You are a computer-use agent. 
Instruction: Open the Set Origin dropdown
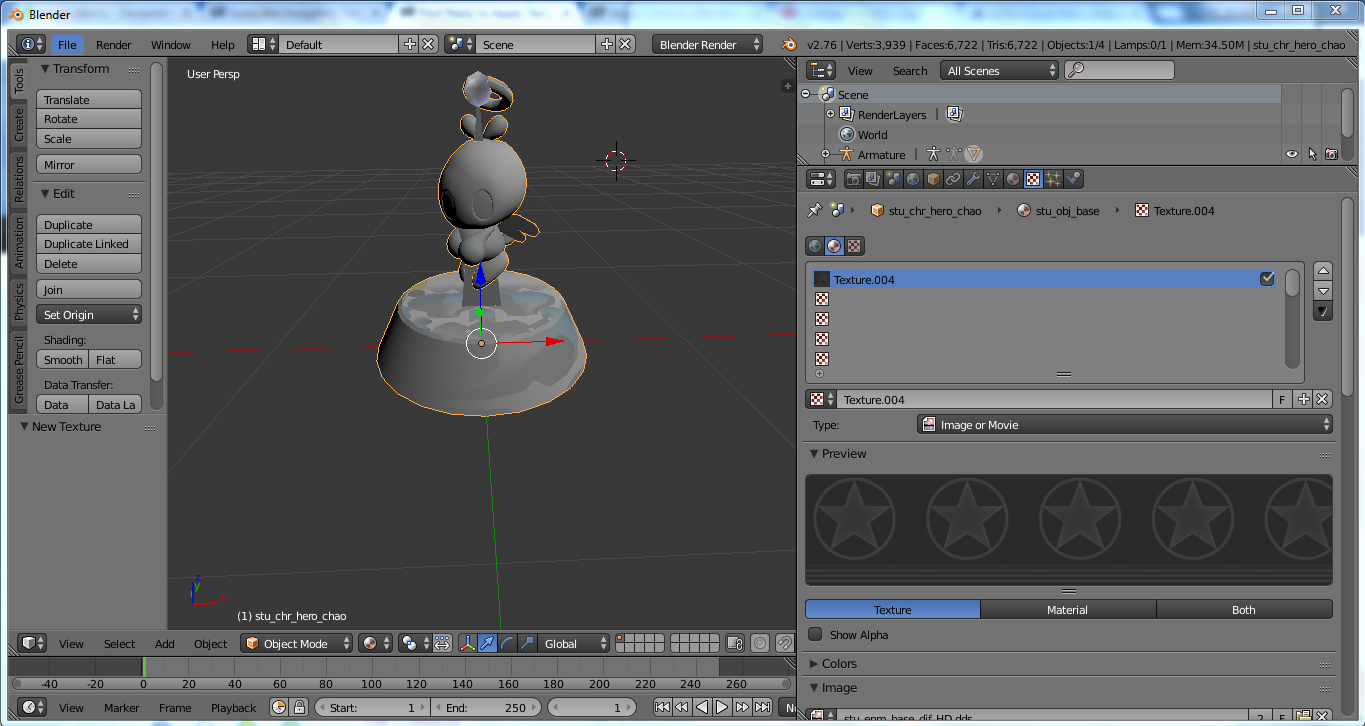(x=89, y=314)
